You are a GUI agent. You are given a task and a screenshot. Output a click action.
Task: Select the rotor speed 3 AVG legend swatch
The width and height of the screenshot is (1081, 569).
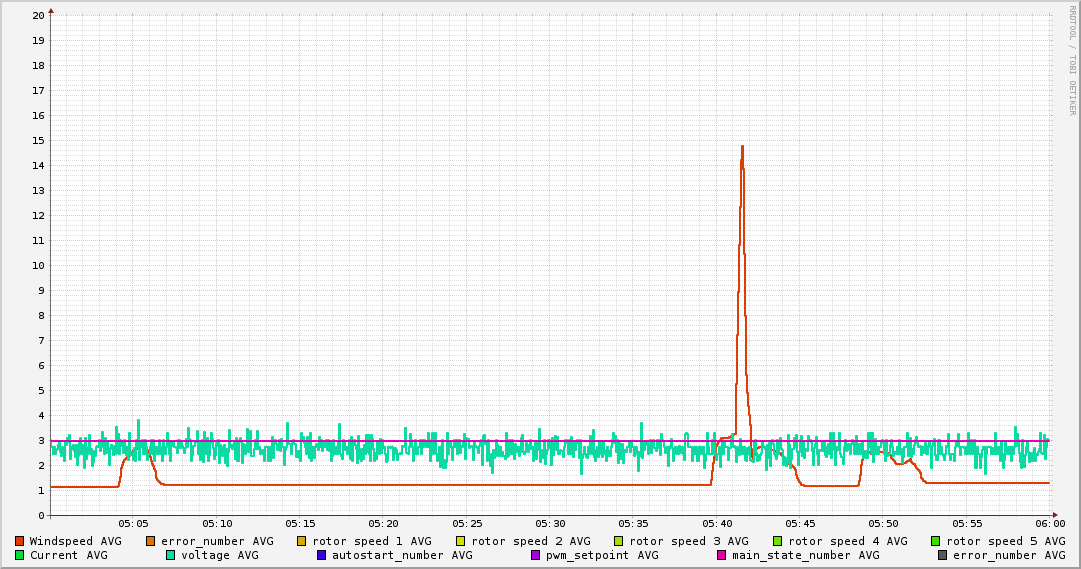click(619, 541)
